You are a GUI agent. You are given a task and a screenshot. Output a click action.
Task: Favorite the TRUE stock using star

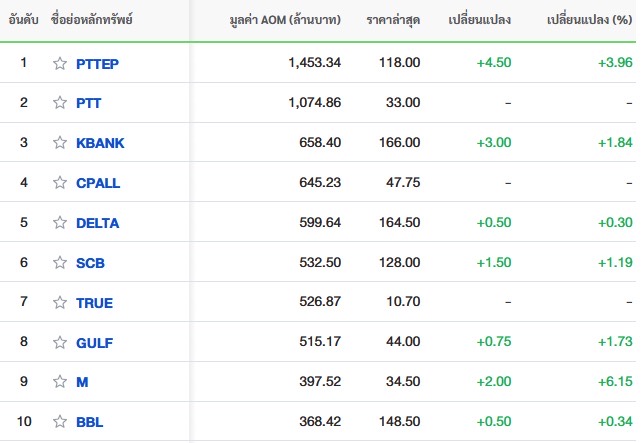(x=60, y=303)
